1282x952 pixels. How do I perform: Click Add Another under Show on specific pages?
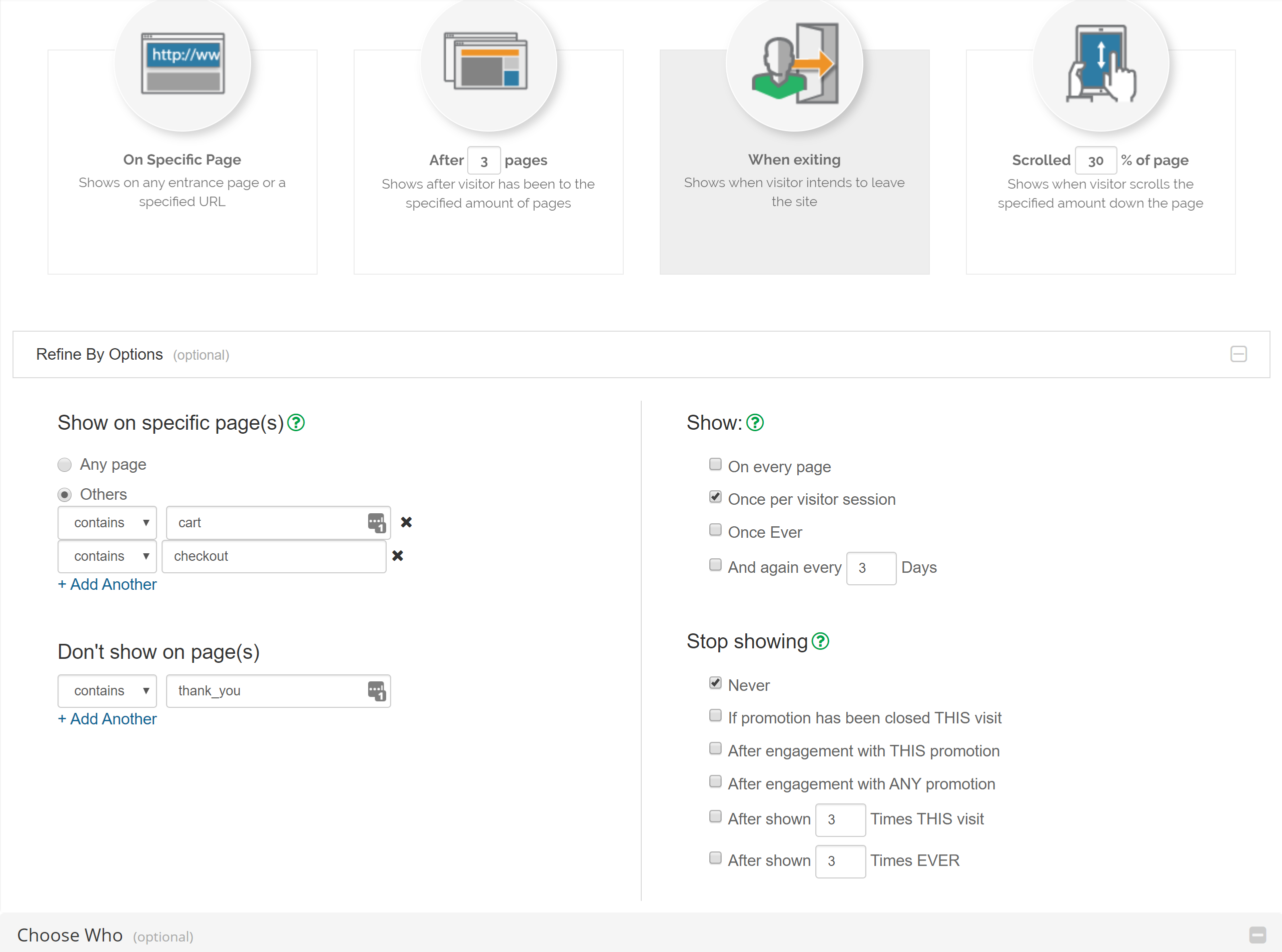107,584
